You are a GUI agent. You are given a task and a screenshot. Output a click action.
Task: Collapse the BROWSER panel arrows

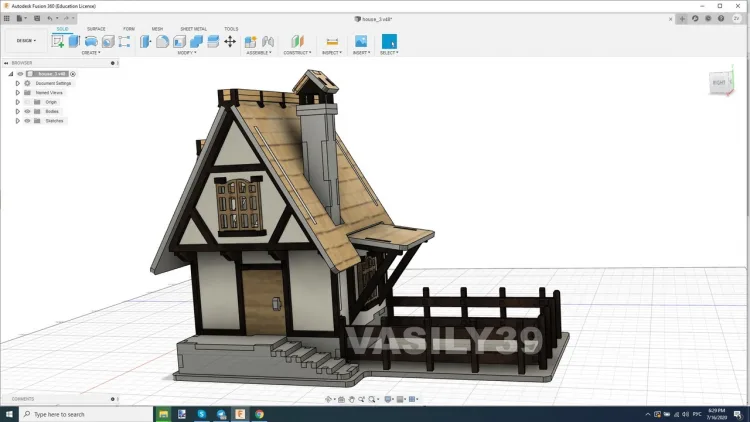click(x=6, y=63)
